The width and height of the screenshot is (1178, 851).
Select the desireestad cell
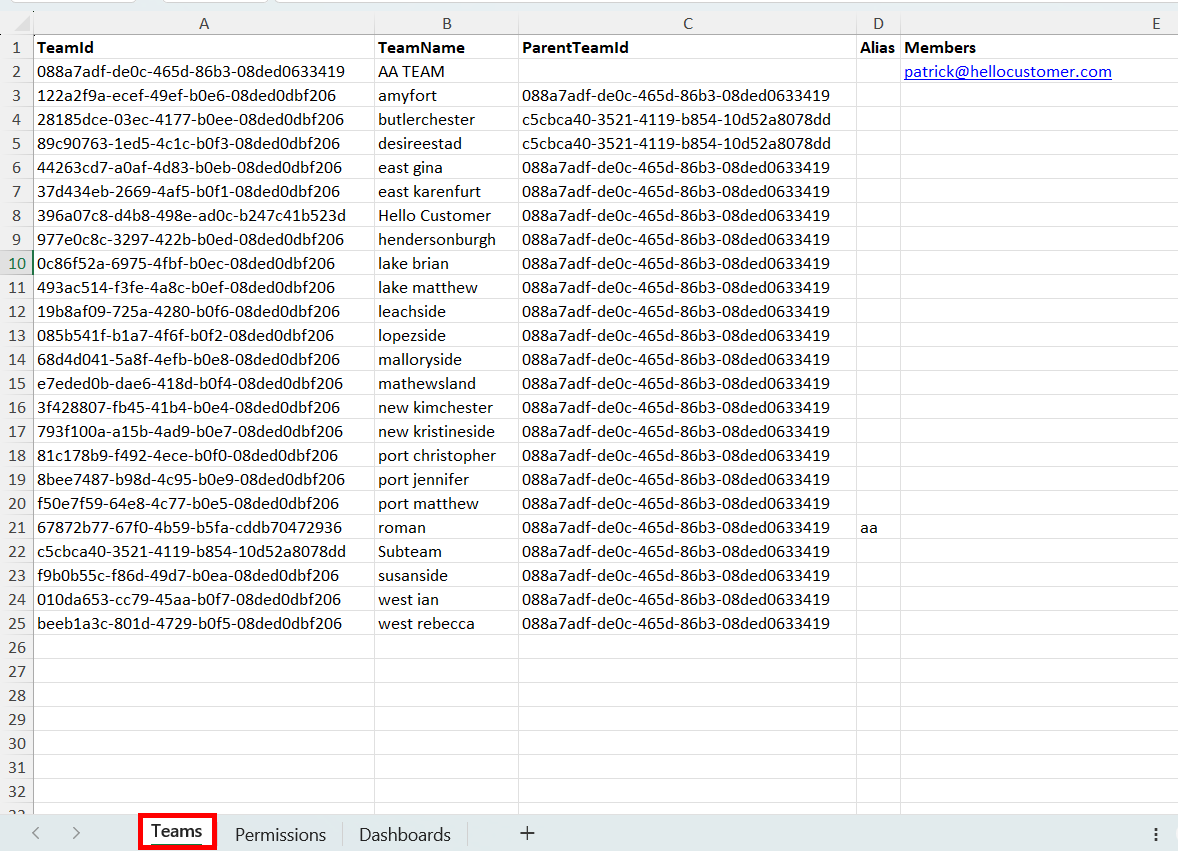coord(446,143)
